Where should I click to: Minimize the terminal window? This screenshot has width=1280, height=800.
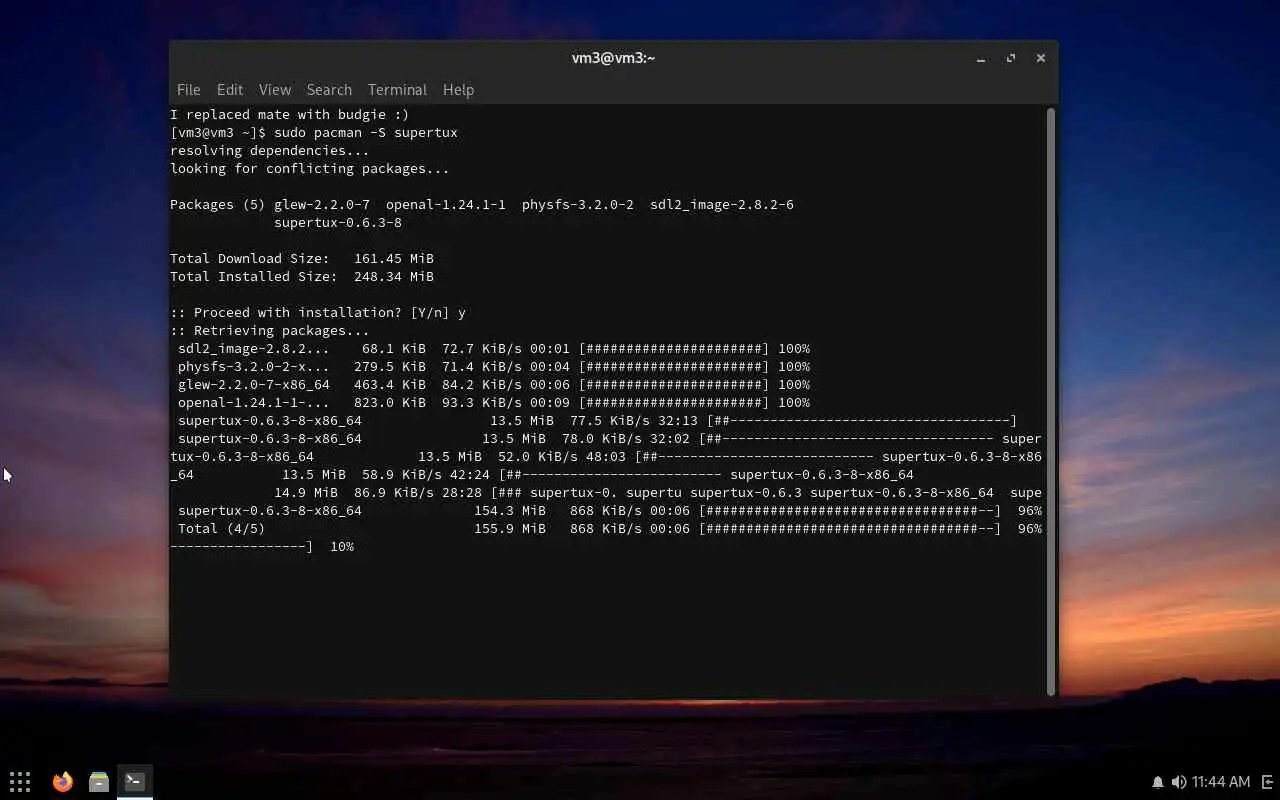point(981,58)
